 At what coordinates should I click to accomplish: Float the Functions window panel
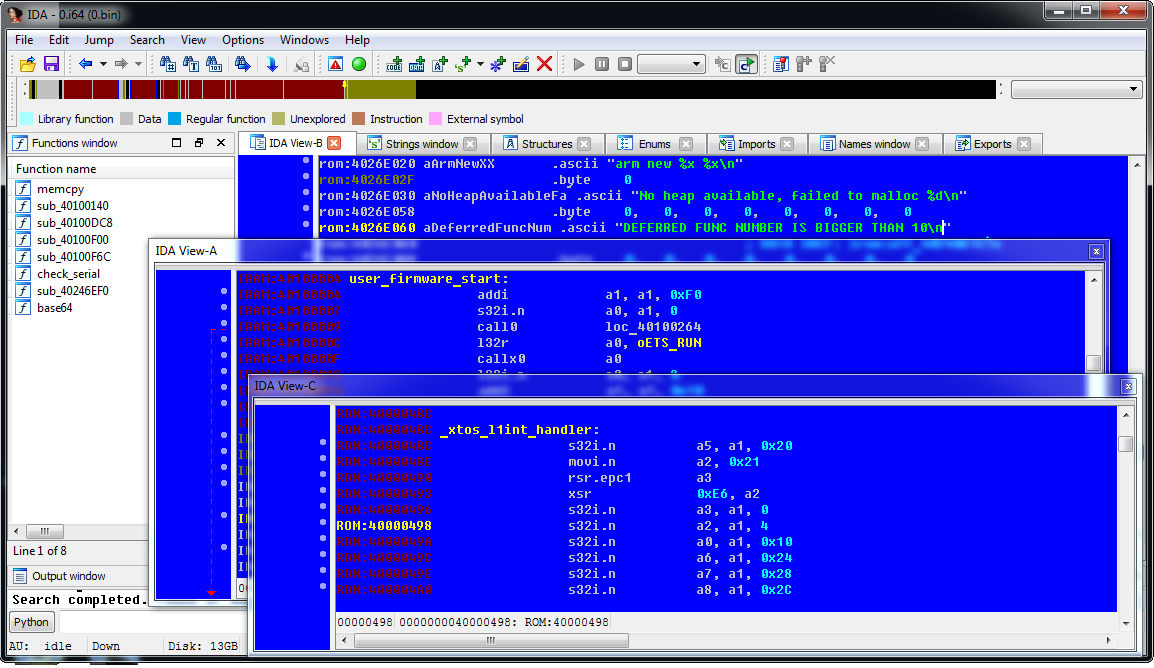coord(199,143)
